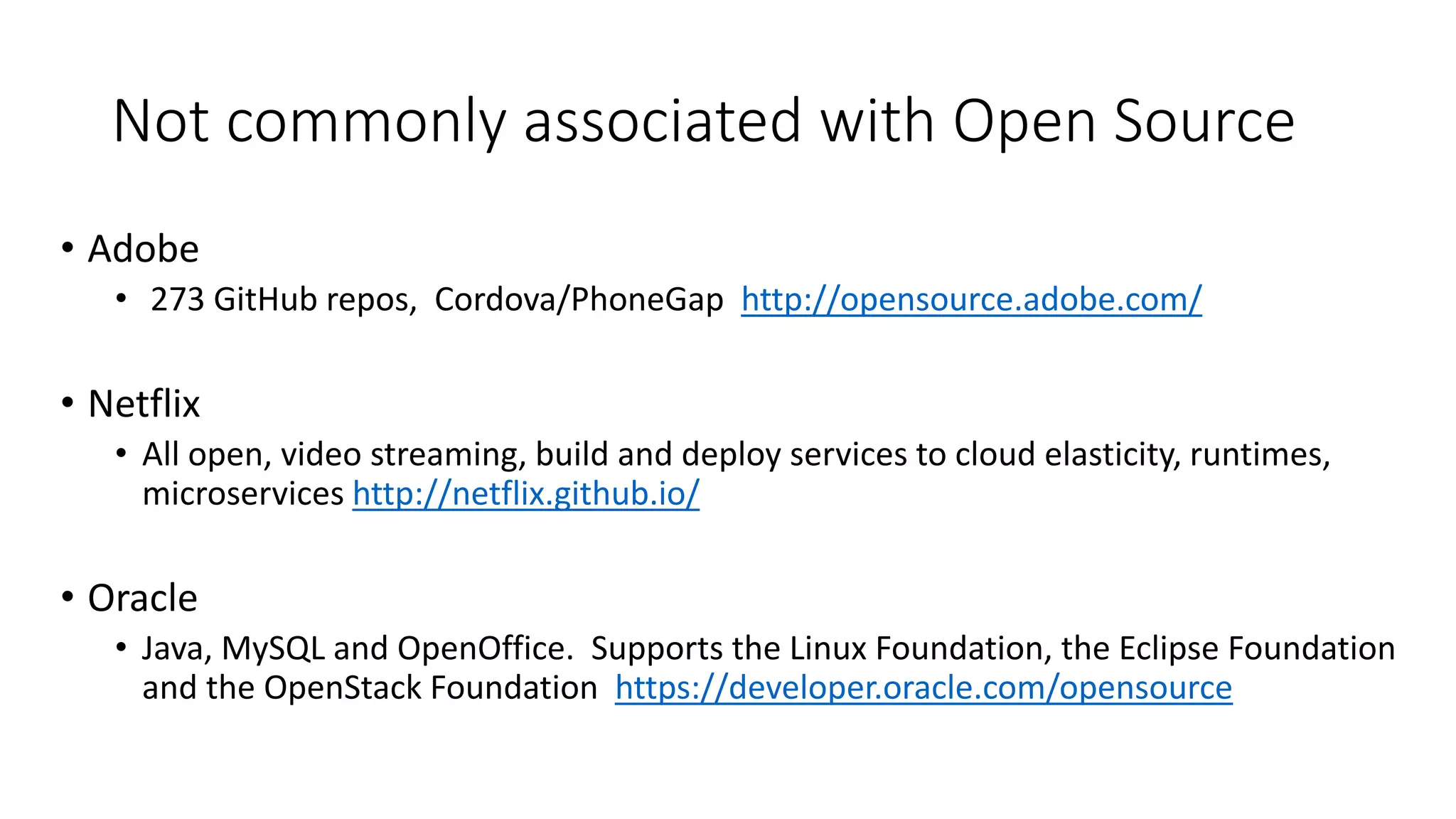Screen dimensions: 1456x819
Task: Click the word 'OpenOffice'
Action: click(484, 648)
